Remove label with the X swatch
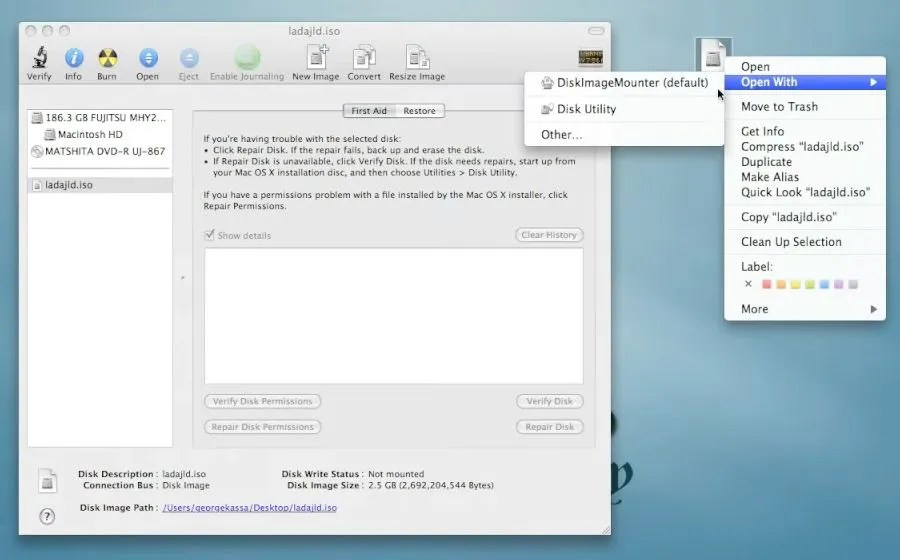Viewport: 900px width, 560px height. pyautogui.click(x=748, y=284)
